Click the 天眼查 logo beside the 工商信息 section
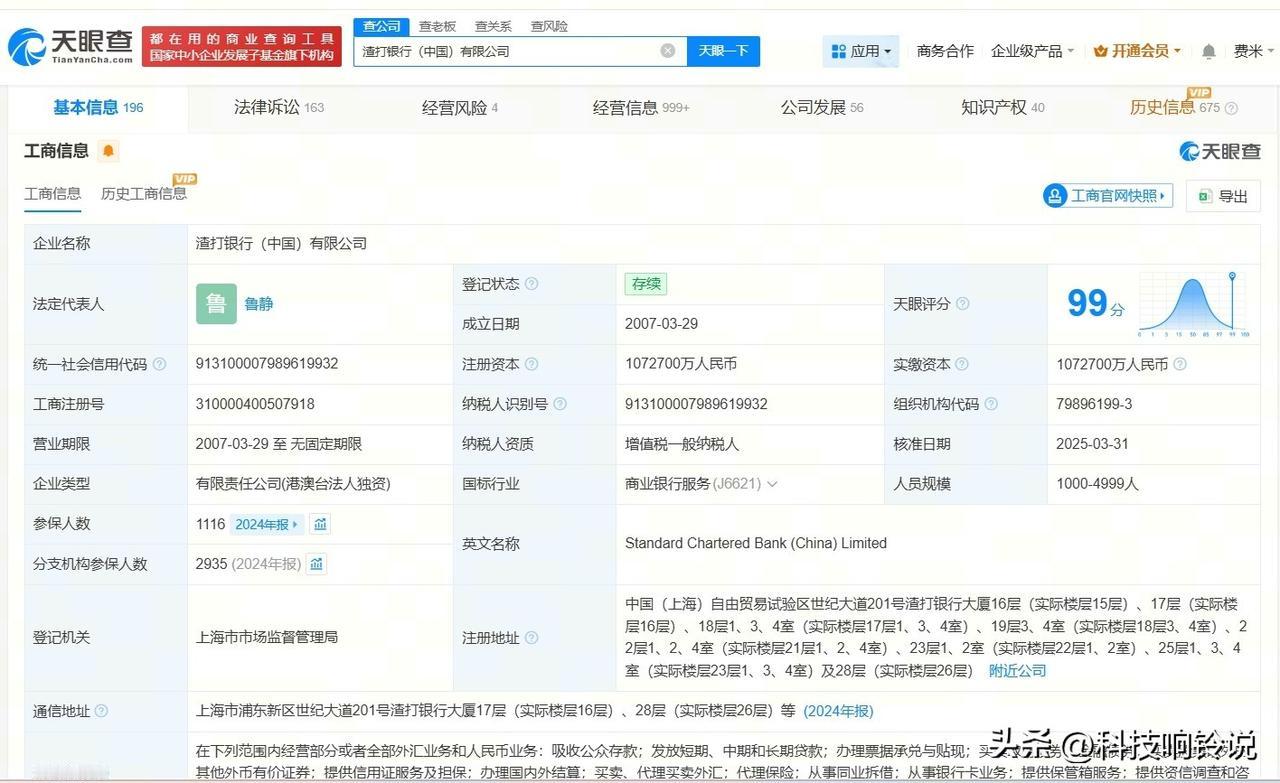 pos(1220,152)
